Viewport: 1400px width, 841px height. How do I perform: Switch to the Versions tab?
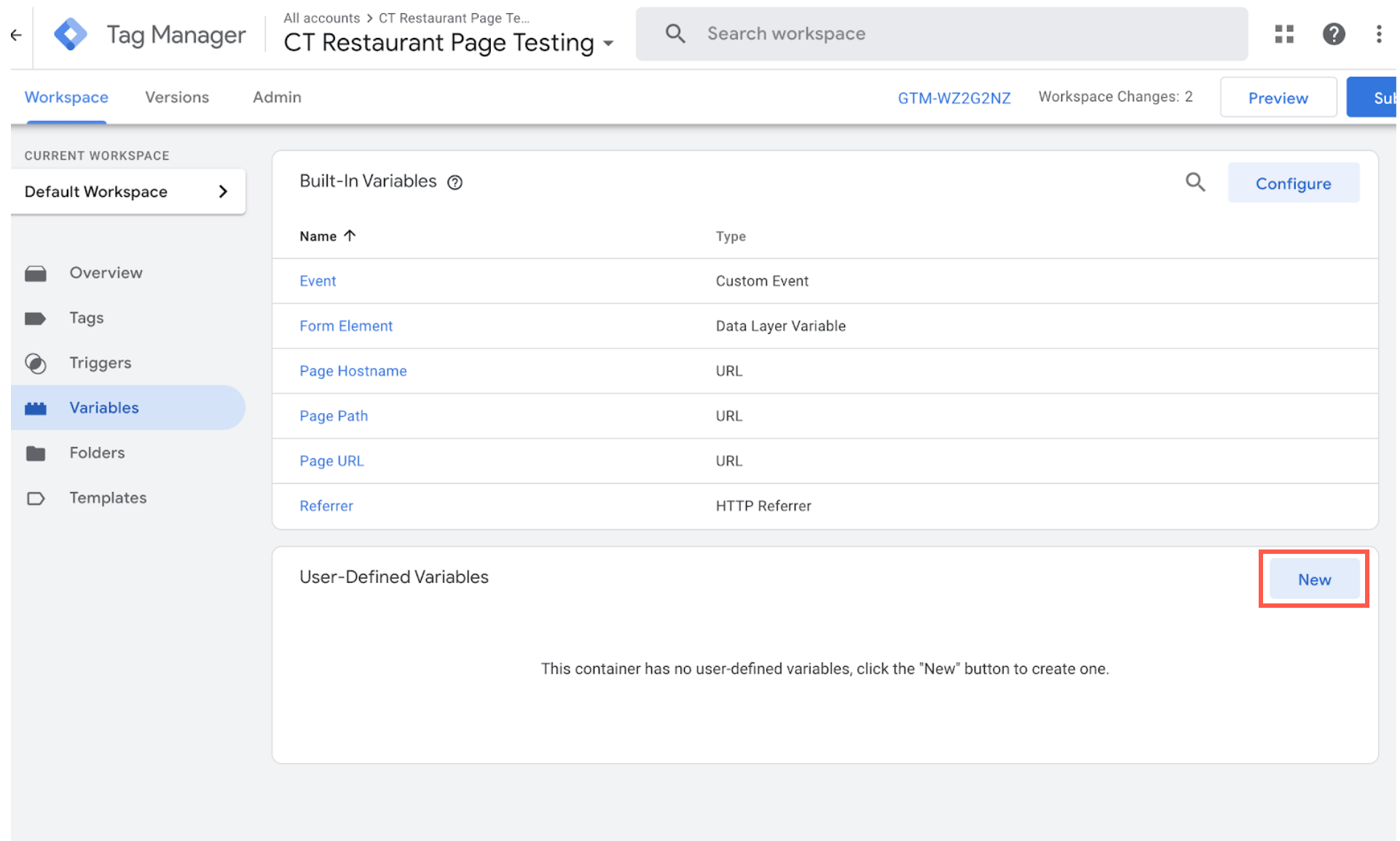177,98
